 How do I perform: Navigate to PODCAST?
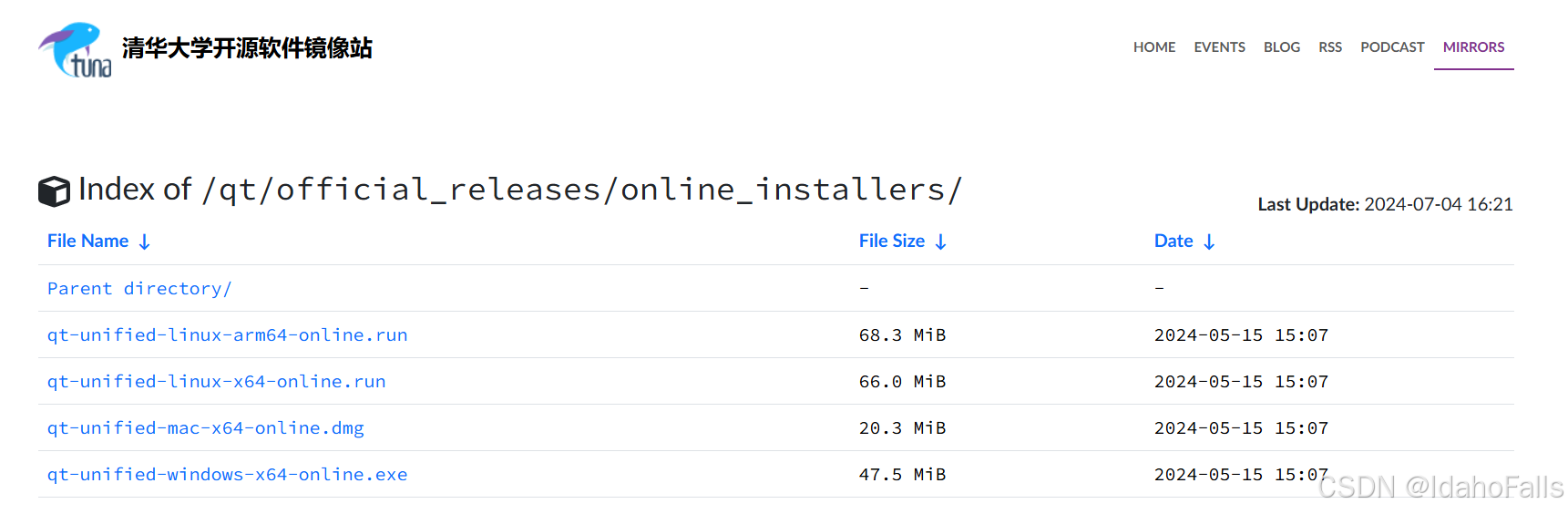click(1392, 47)
